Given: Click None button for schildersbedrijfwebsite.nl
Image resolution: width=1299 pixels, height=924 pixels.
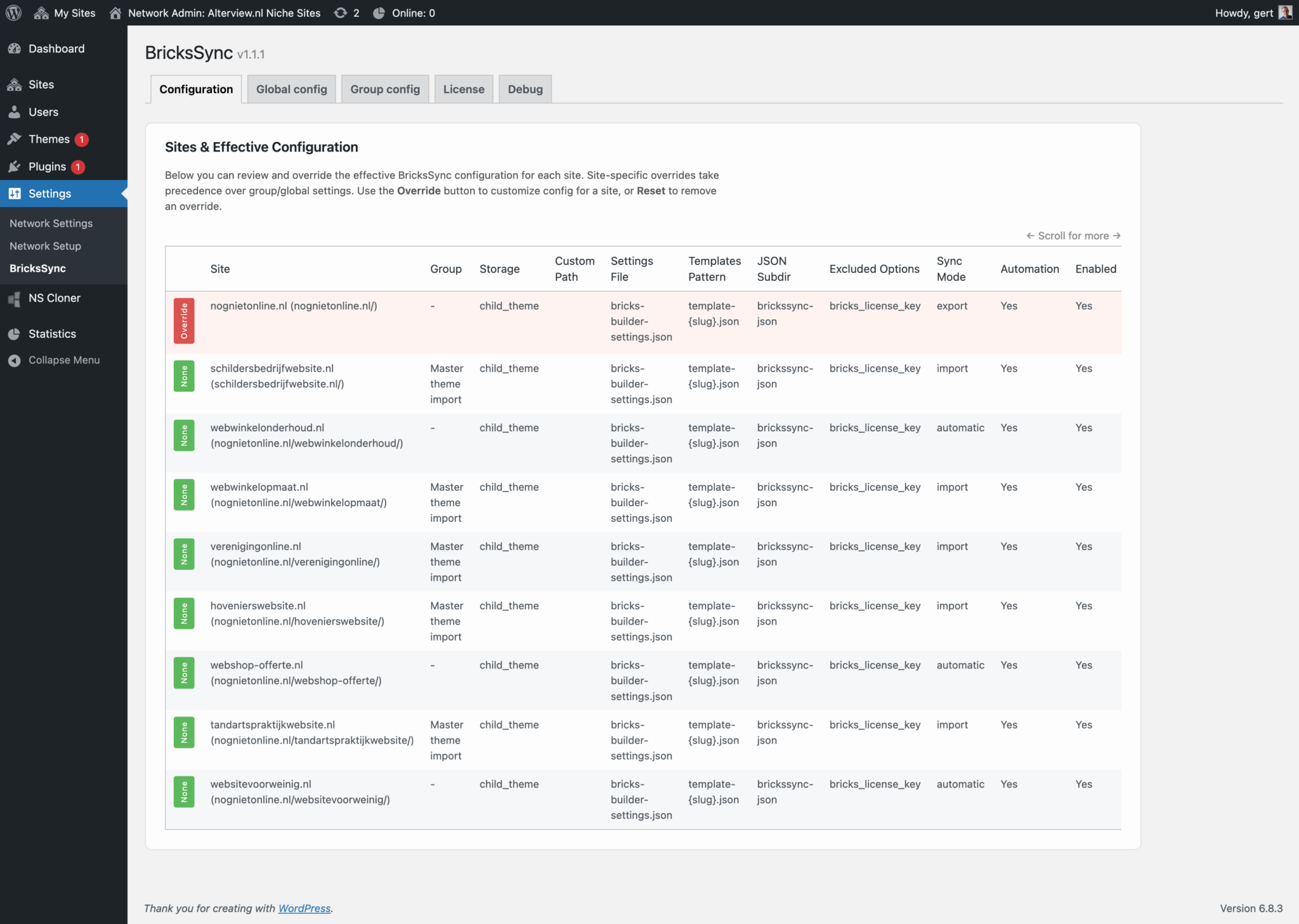Looking at the screenshot, I should coord(185,376).
